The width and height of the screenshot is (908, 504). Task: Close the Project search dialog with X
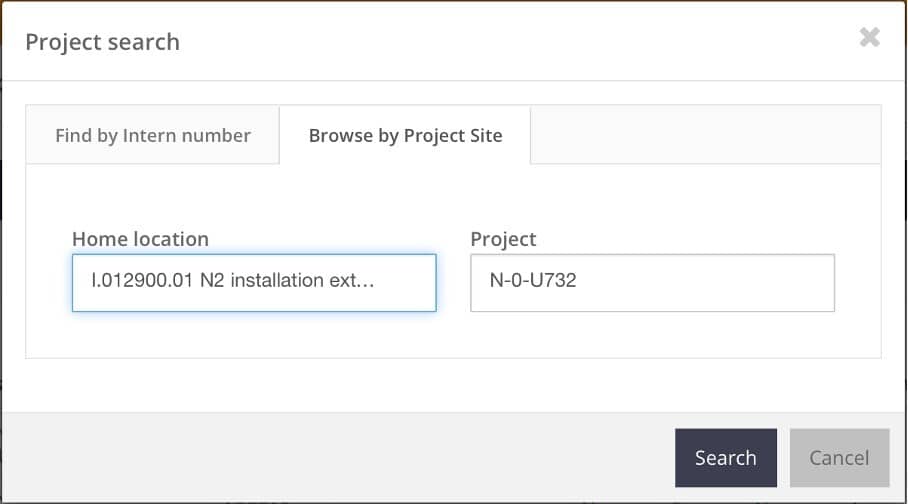tap(869, 37)
